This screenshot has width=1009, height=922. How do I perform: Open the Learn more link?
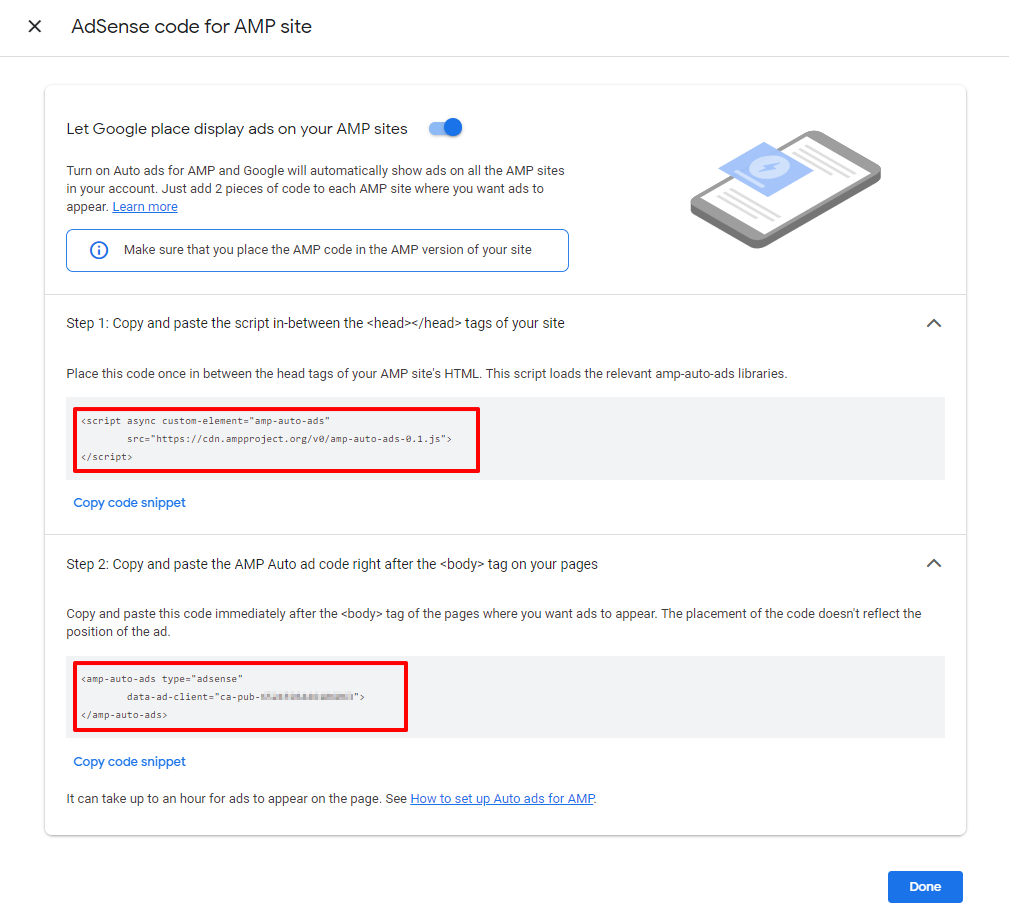(x=145, y=207)
